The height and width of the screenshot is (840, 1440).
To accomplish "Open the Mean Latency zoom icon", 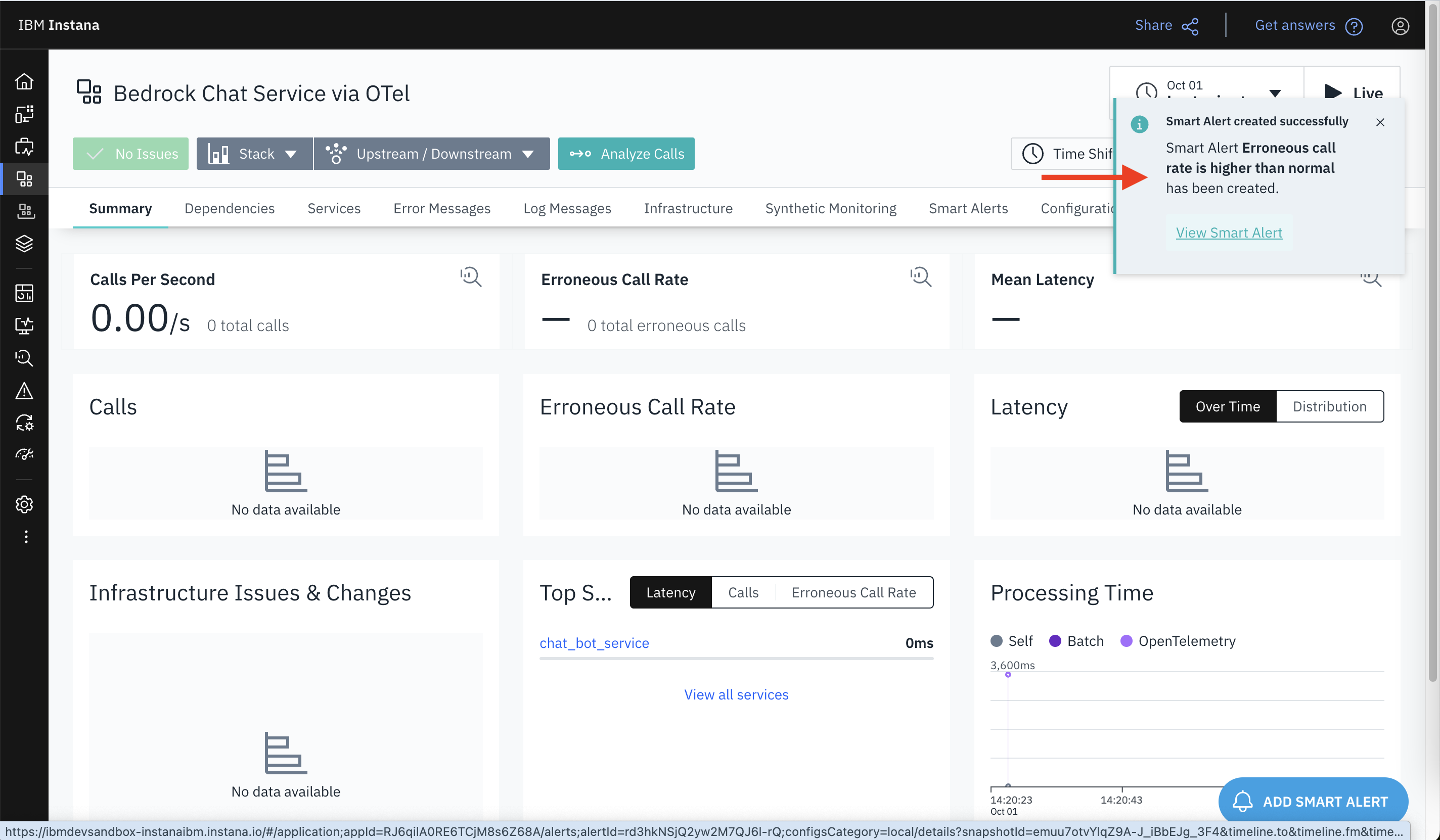I will 1371,278.
